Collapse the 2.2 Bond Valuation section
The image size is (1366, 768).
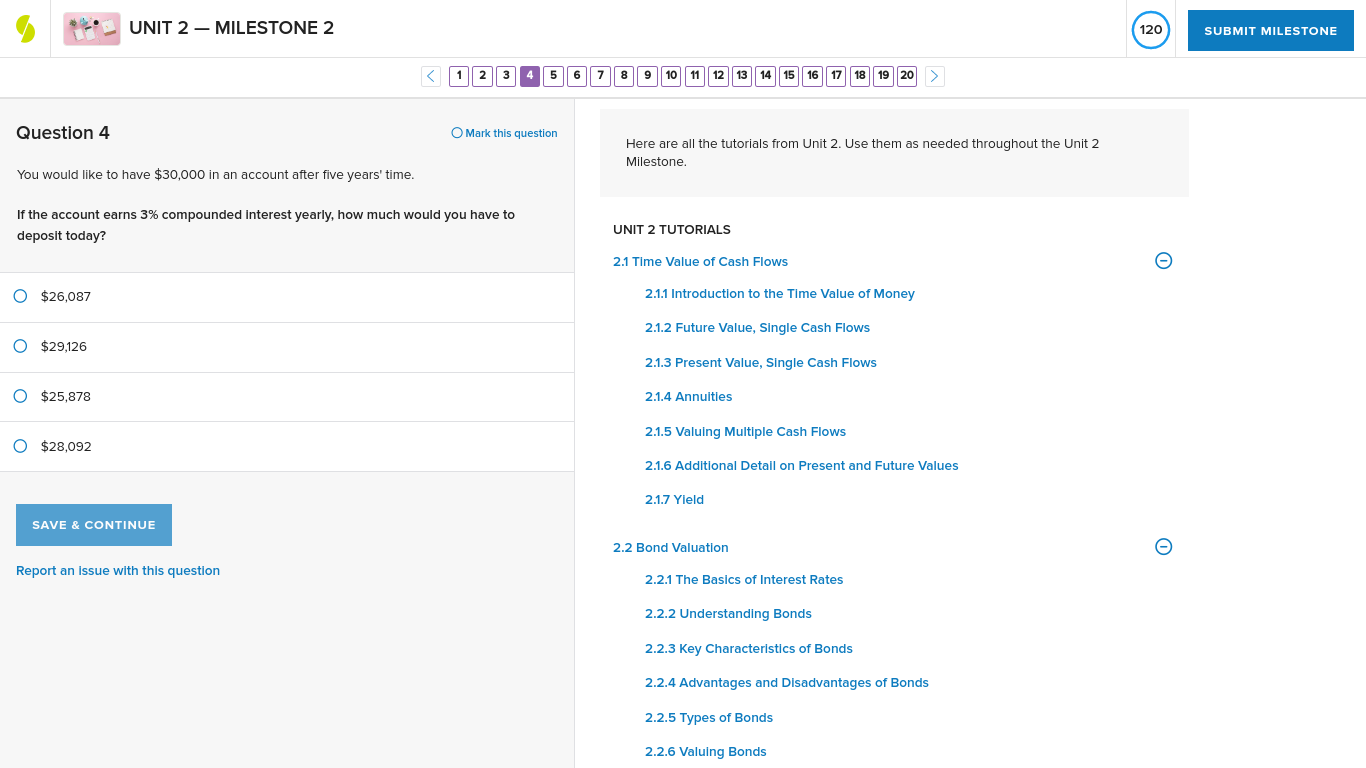[x=1163, y=547]
